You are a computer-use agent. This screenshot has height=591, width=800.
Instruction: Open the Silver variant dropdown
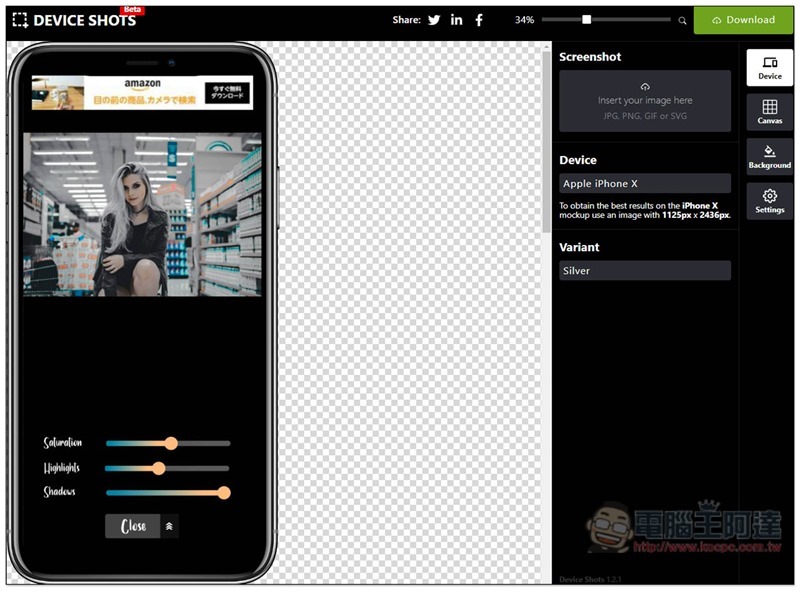point(645,270)
